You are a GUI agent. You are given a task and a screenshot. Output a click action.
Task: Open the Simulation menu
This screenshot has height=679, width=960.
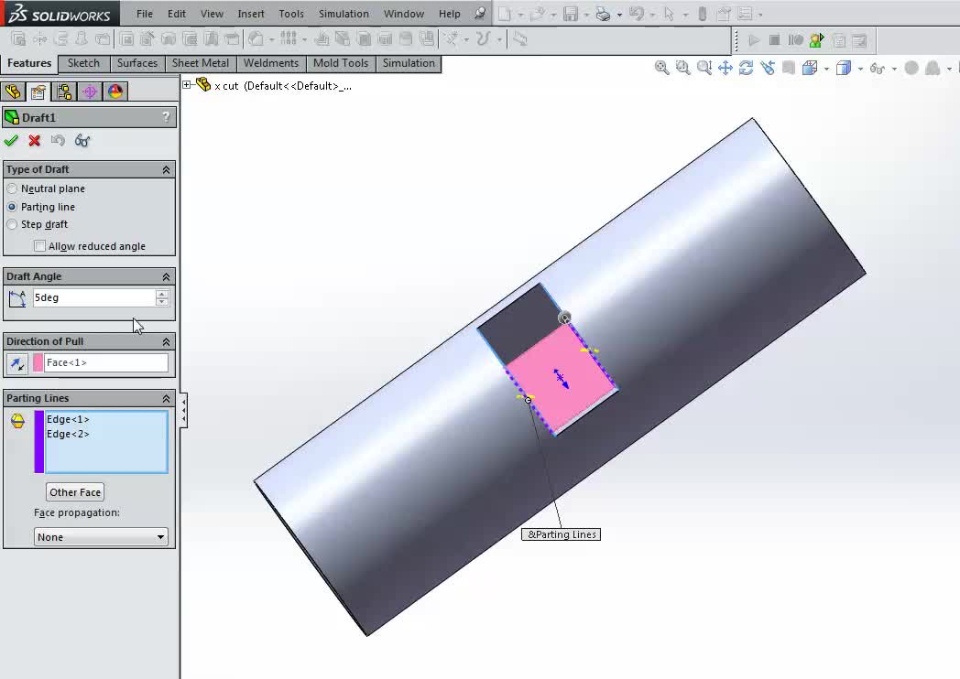tap(343, 13)
